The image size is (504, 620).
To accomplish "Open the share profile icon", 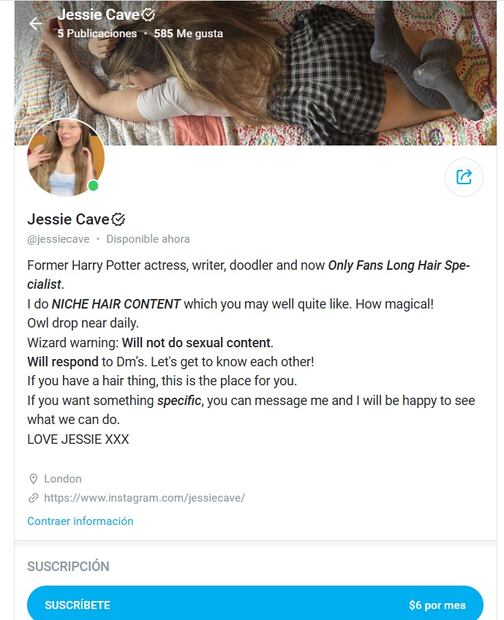I will [x=464, y=177].
